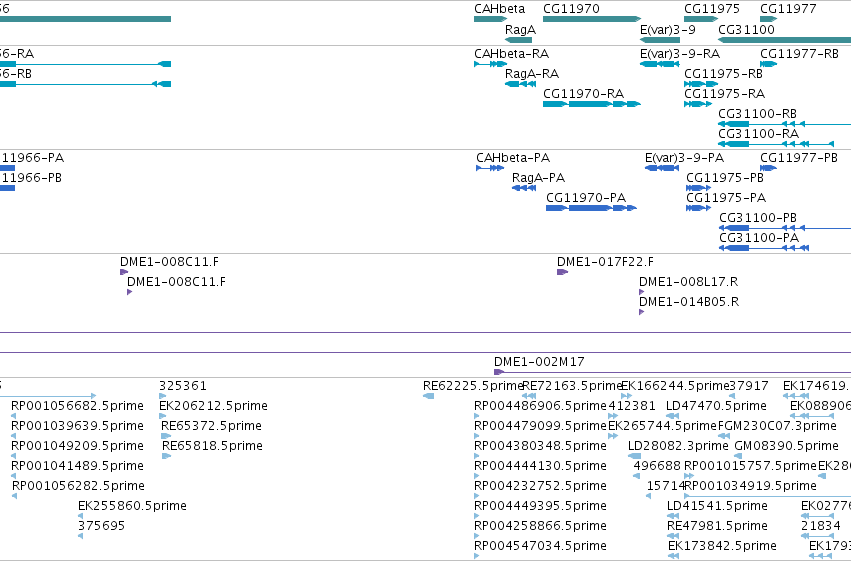Click the CG11977-PB label
The image size is (851, 561).
click(x=798, y=158)
